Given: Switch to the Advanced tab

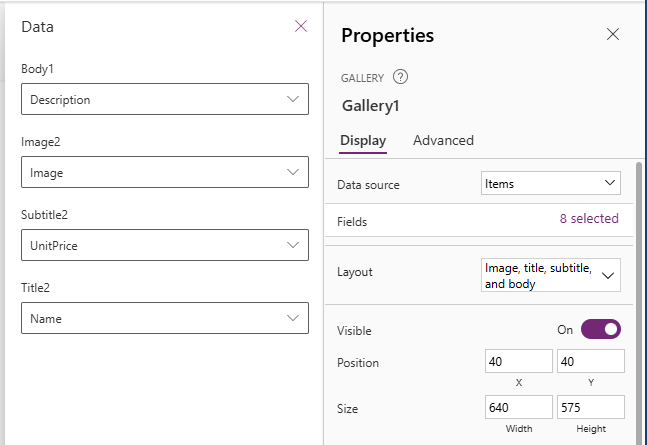Looking at the screenshot, I should pos(443,141).
